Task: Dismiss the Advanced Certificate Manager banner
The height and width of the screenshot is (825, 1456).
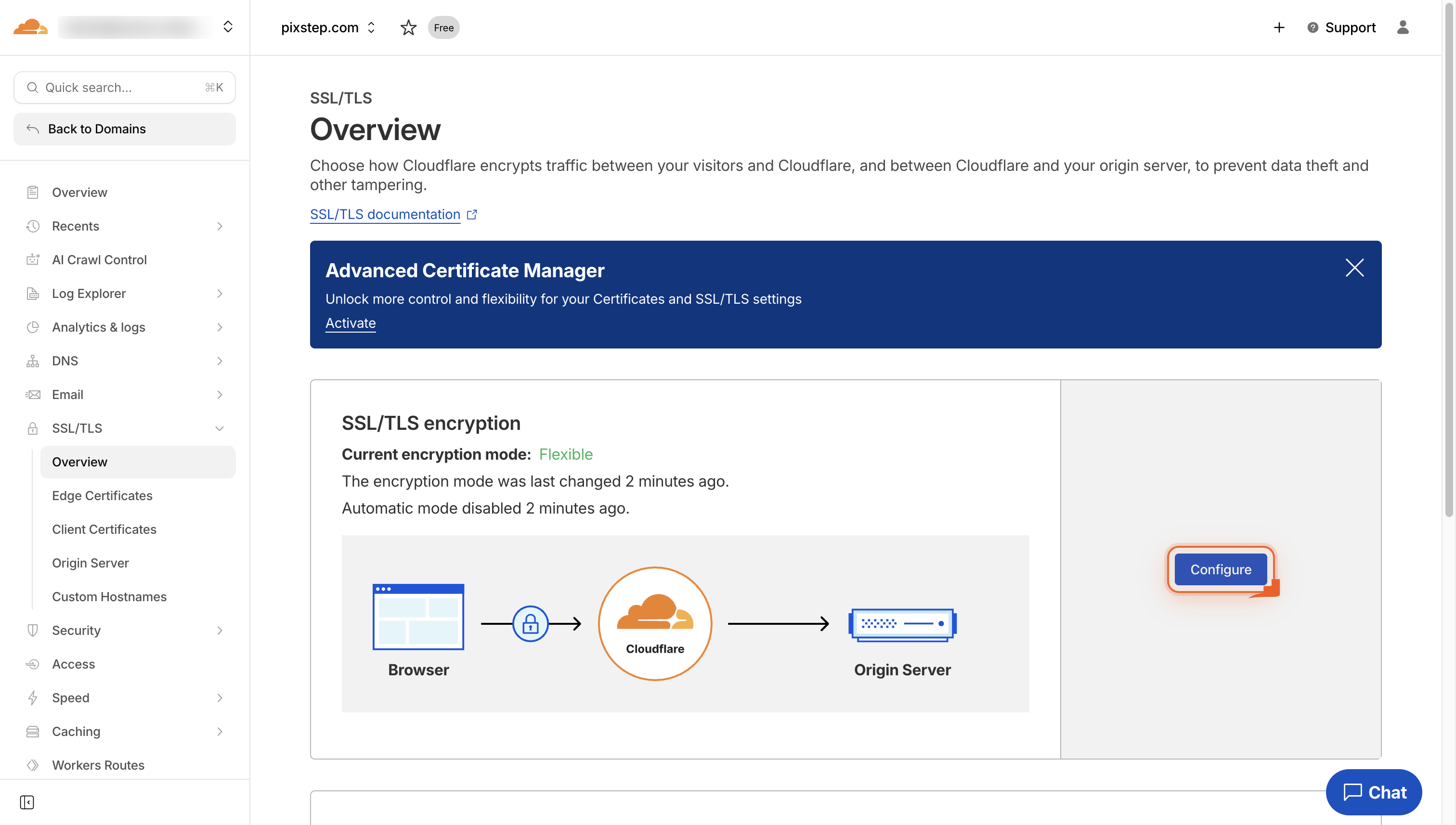Action: click(1354, 268)
